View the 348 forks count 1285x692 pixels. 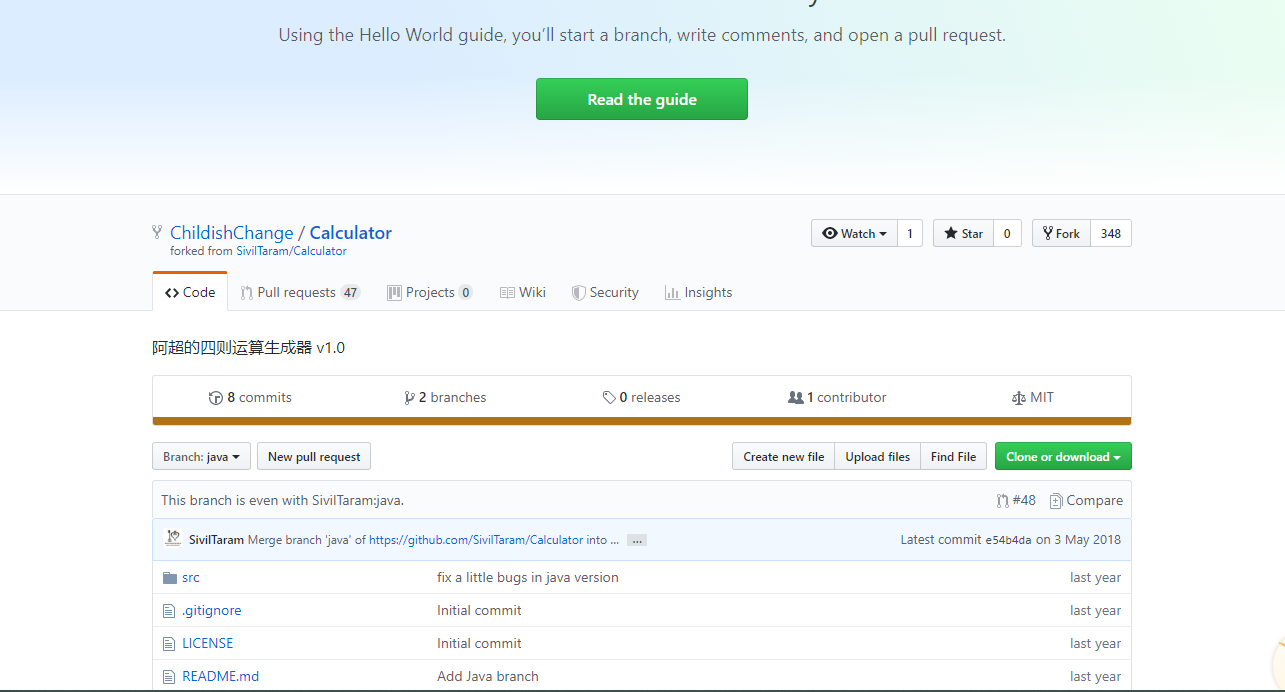(1111, 233)
